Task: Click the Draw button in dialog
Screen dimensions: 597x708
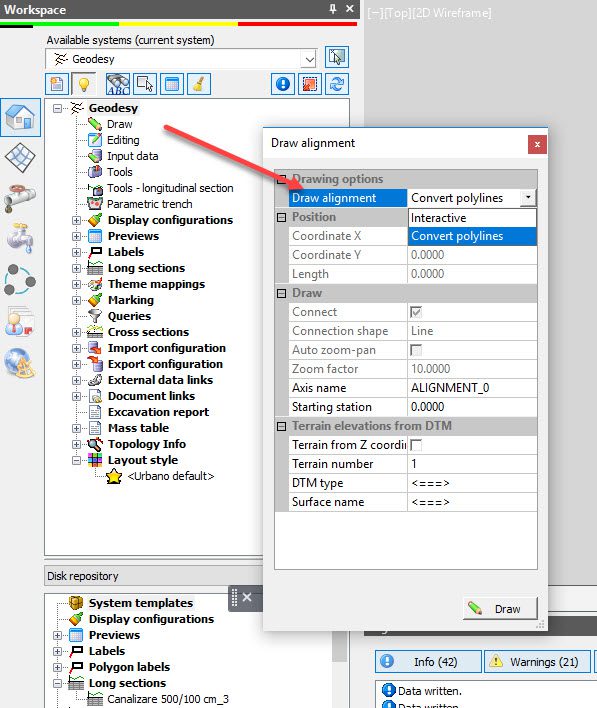Action: point(500,609)
